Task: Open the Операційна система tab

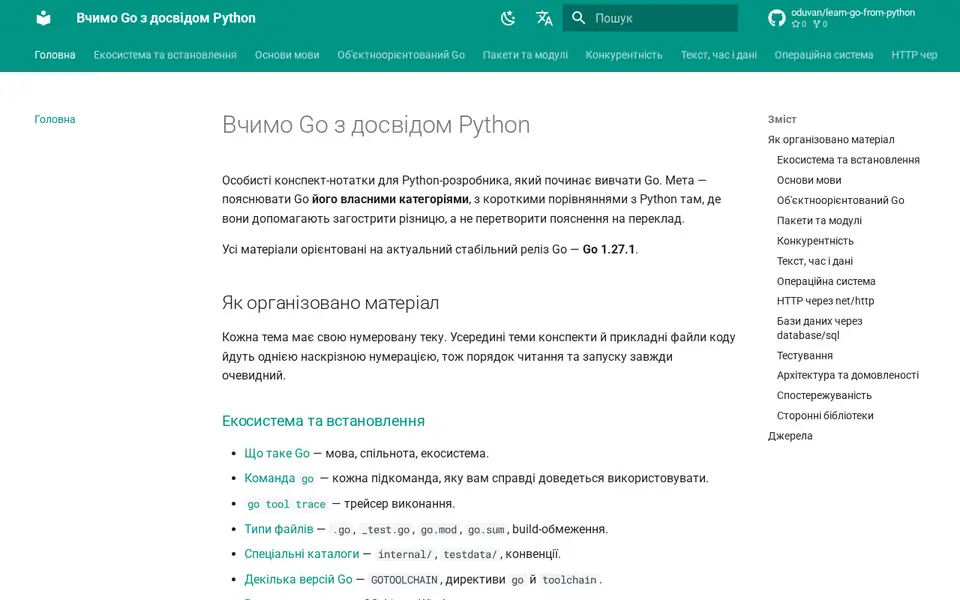Action: tap(823, 54)
